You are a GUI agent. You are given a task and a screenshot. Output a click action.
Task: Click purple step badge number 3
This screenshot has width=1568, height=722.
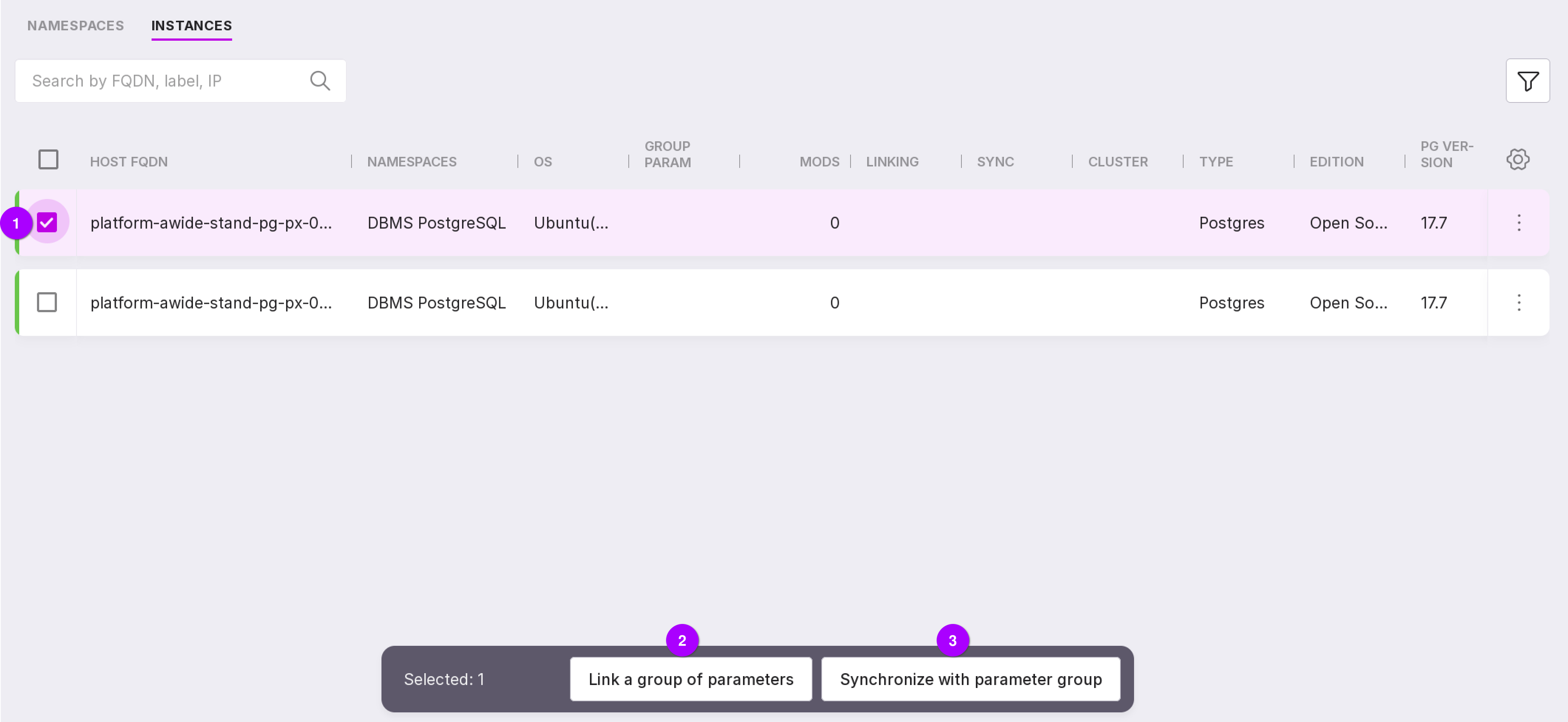pyautogui.click(x=952, y=640)
